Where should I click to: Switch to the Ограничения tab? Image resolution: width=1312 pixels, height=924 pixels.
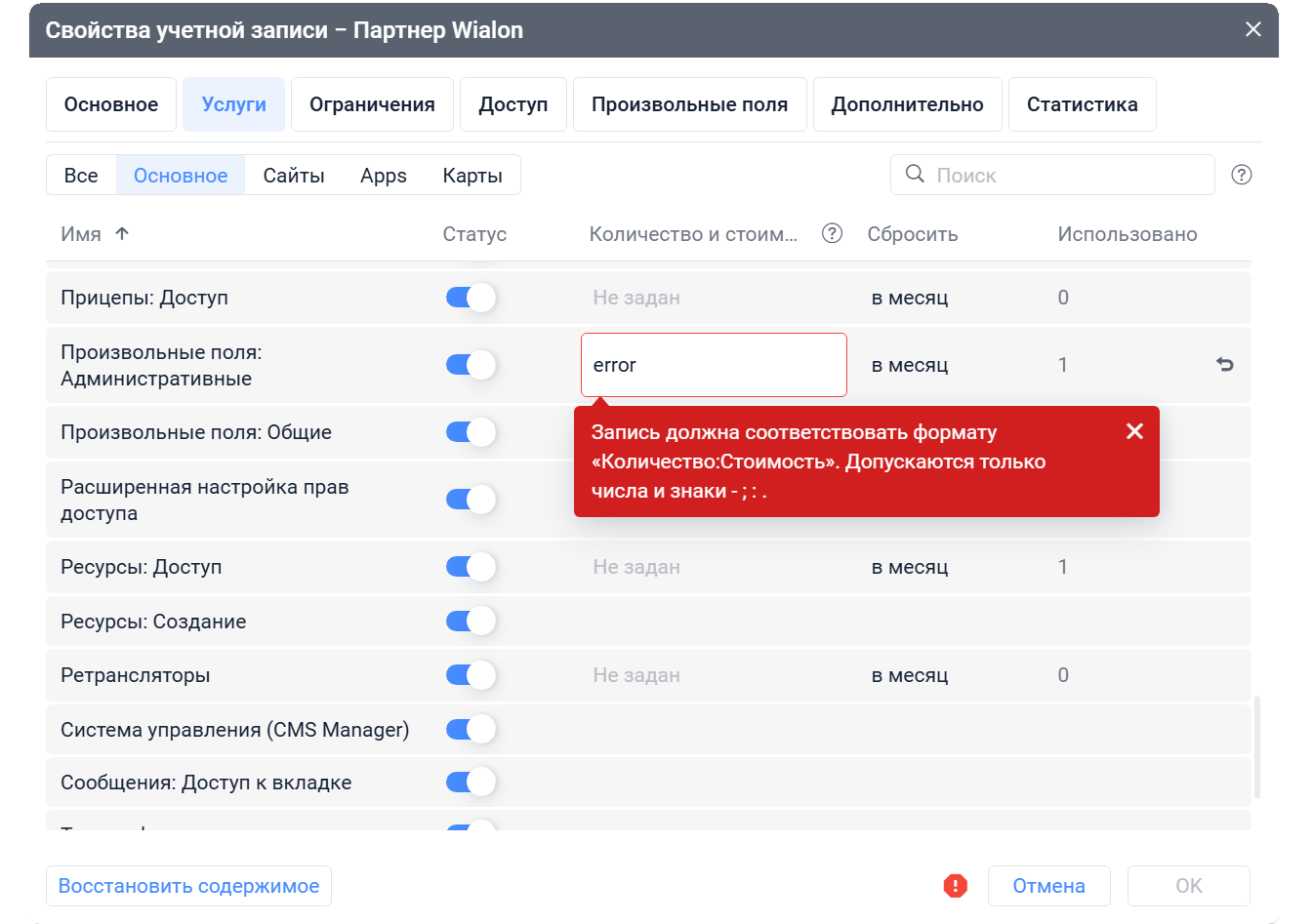[372, 104]
